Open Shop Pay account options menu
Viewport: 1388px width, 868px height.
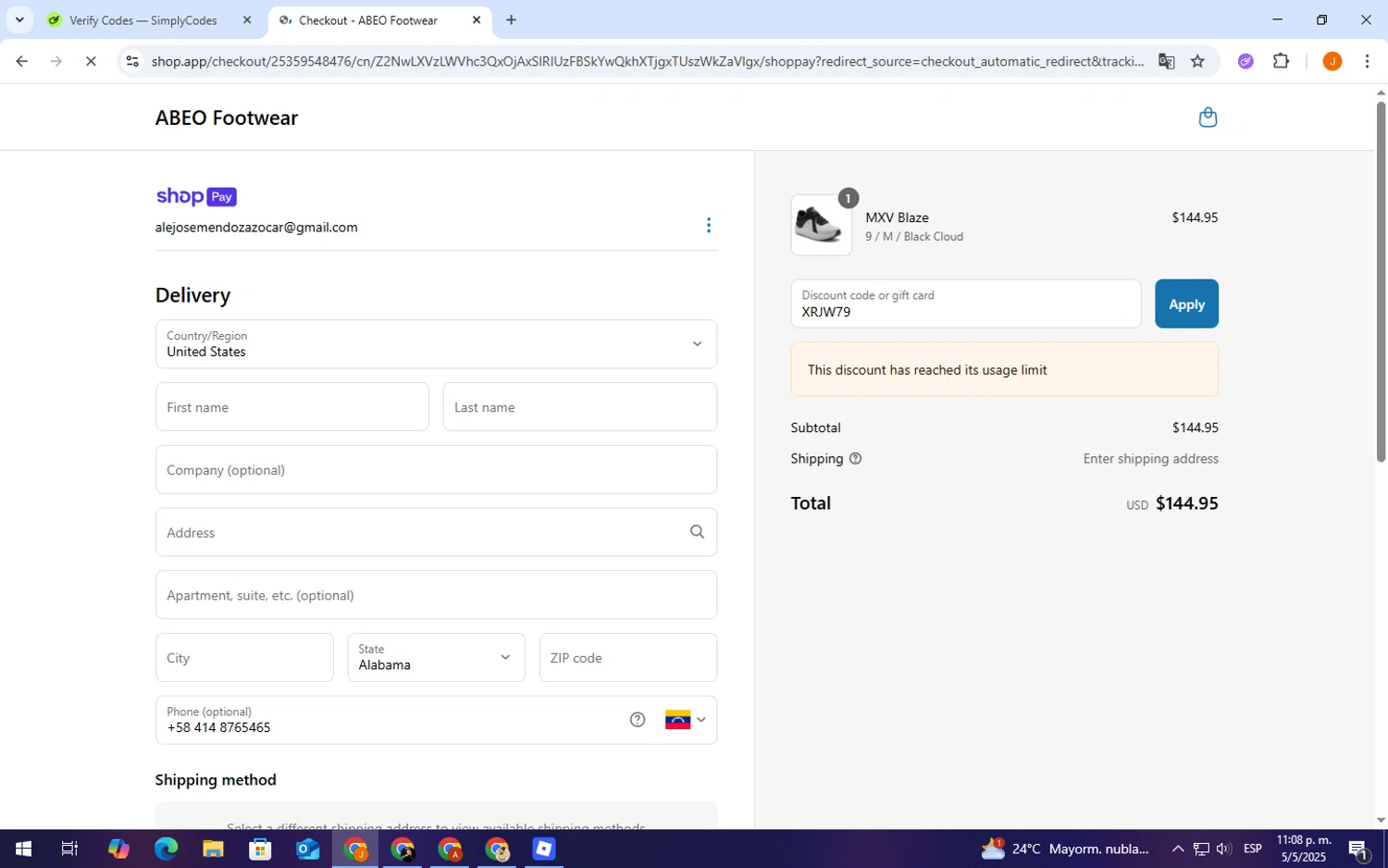709,226
